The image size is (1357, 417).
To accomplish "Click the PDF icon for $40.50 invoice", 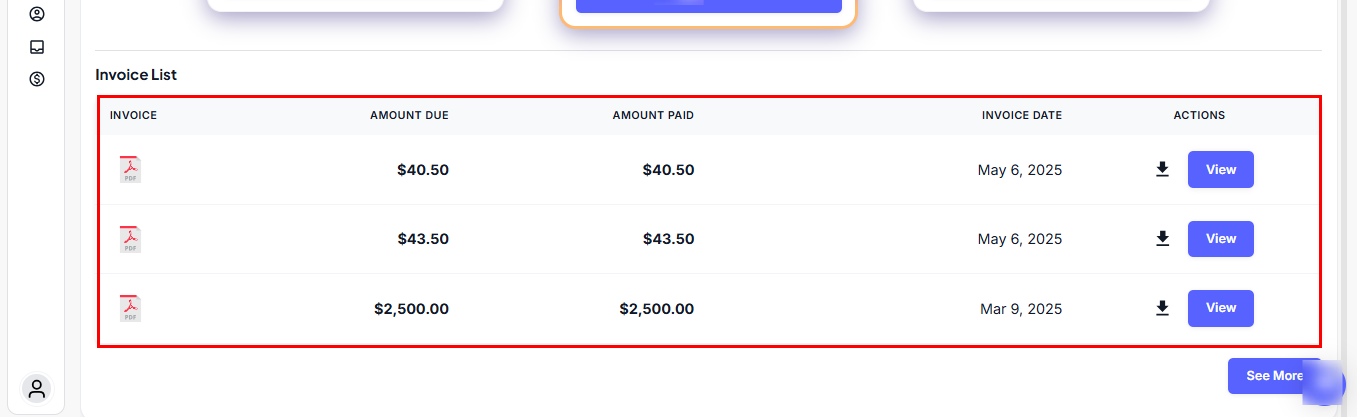I will point(130,170).
